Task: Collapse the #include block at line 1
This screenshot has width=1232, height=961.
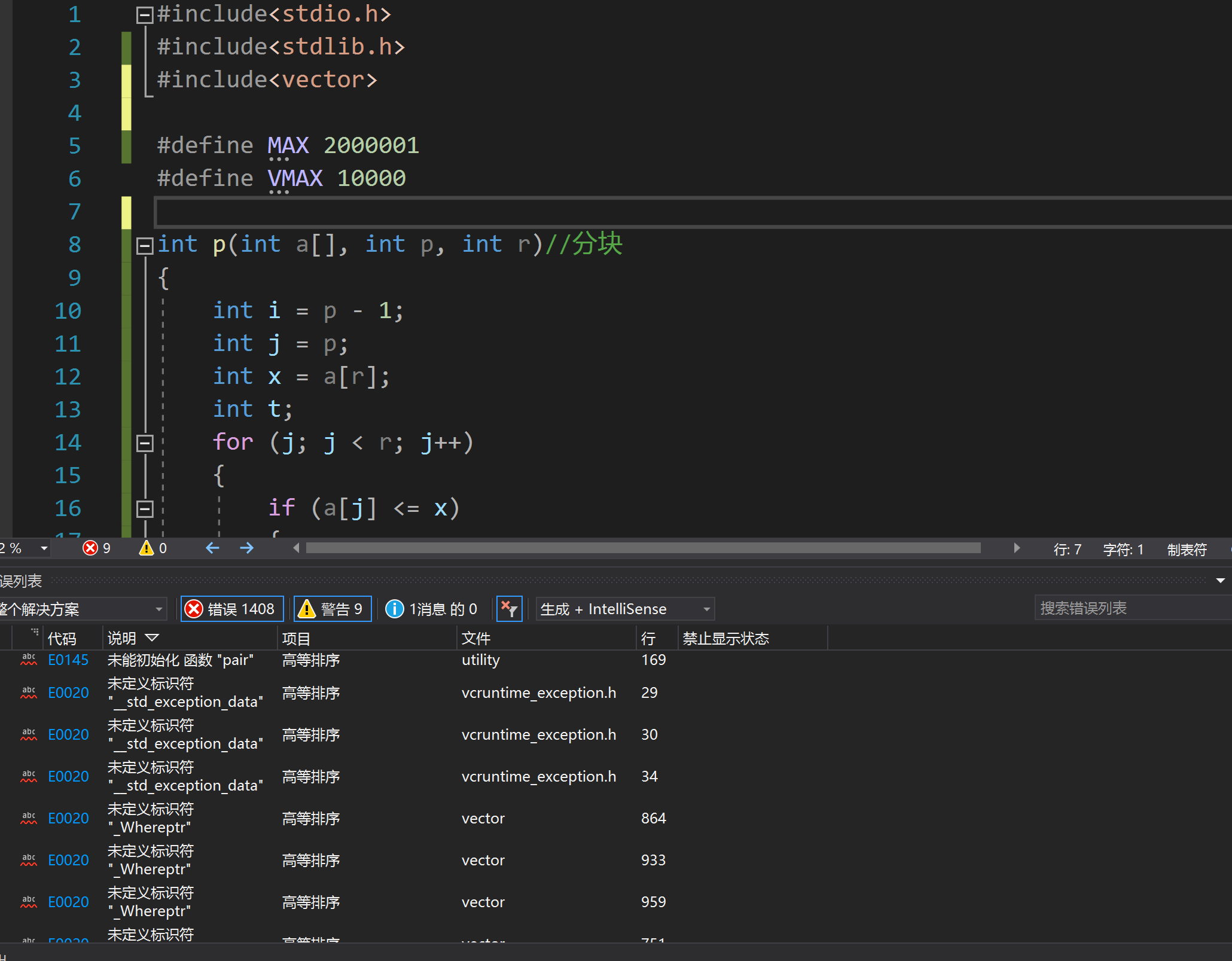Action: (145, 15)
